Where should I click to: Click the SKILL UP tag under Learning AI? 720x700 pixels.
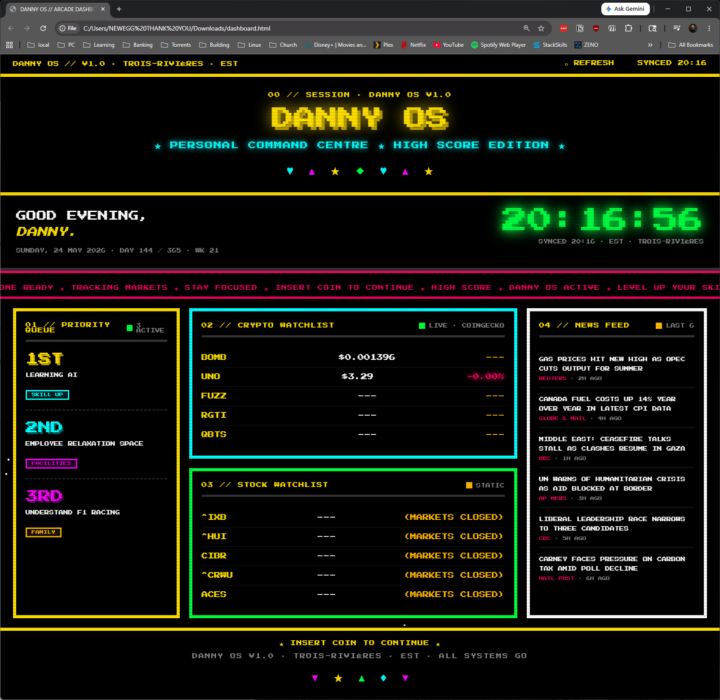point(47,395)
